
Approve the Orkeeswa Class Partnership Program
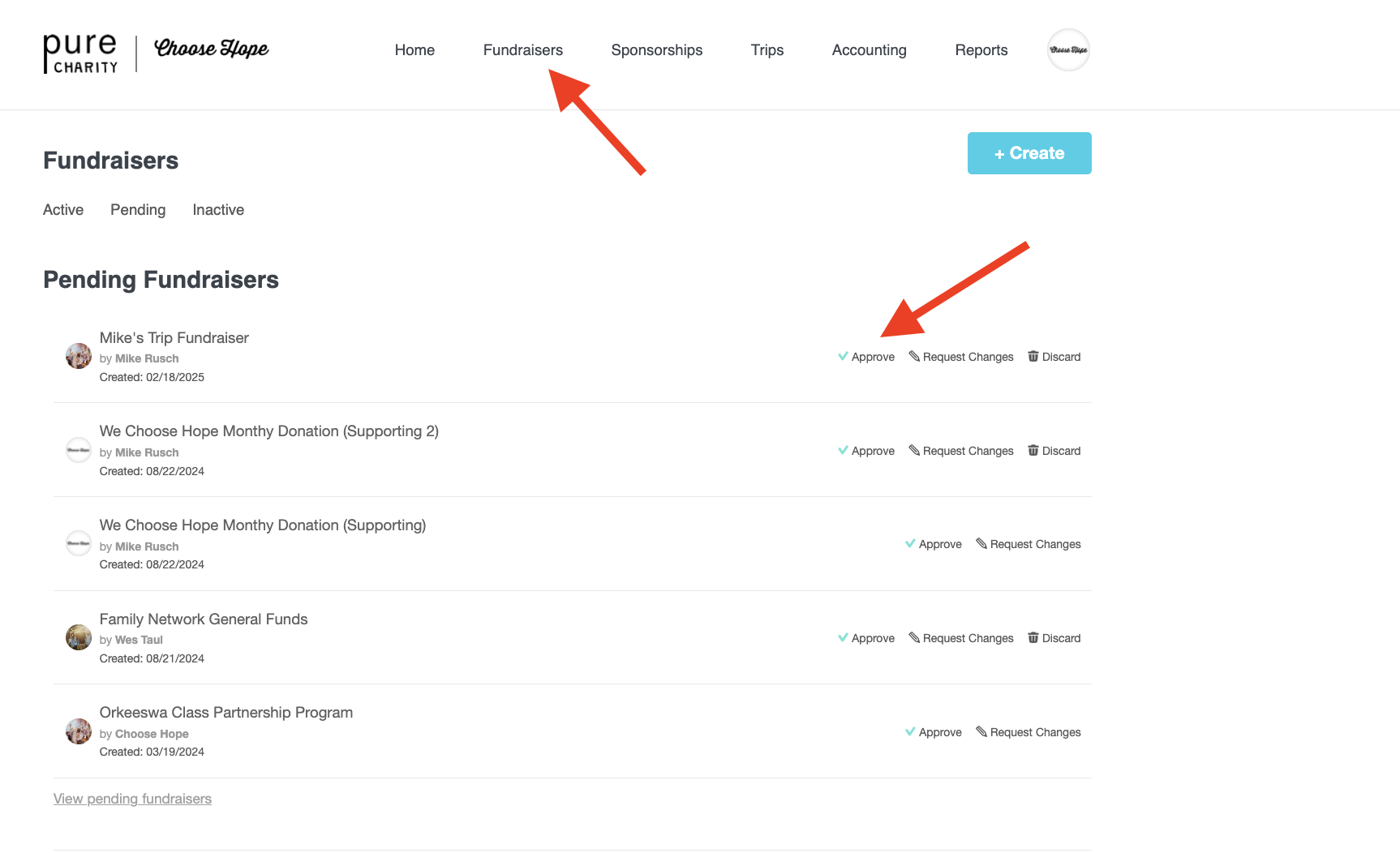pos(934,732)
